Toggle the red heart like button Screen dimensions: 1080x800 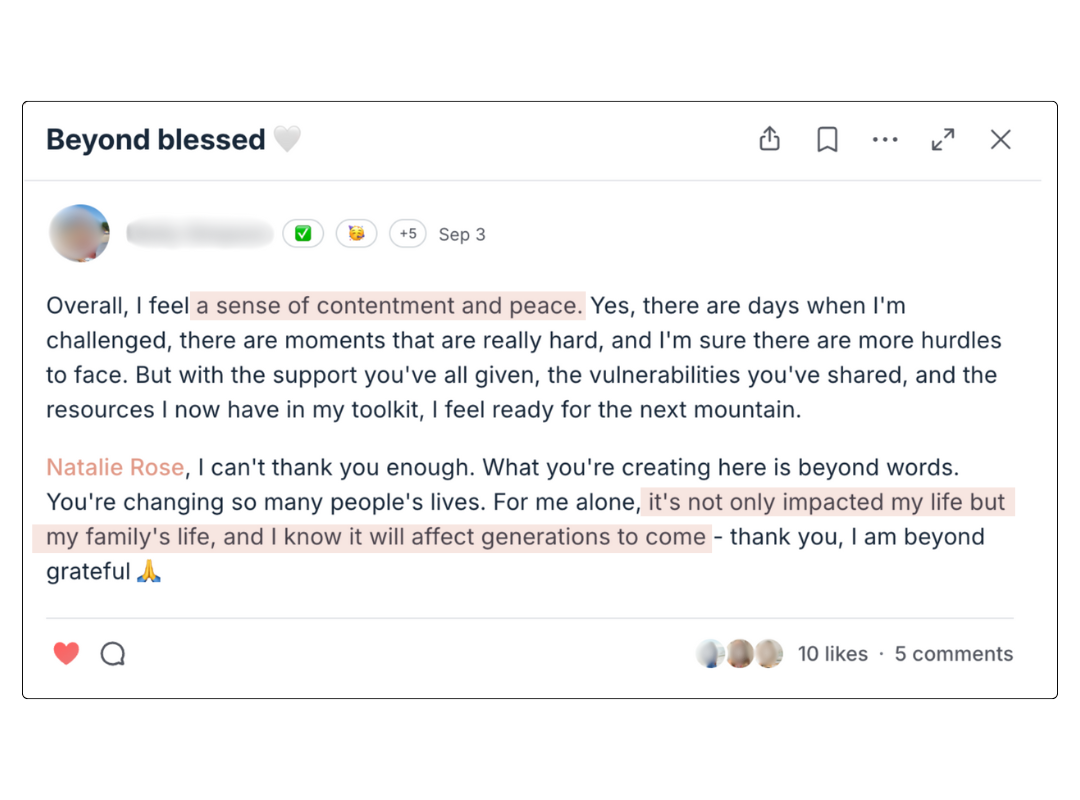[x=66, y=654]
